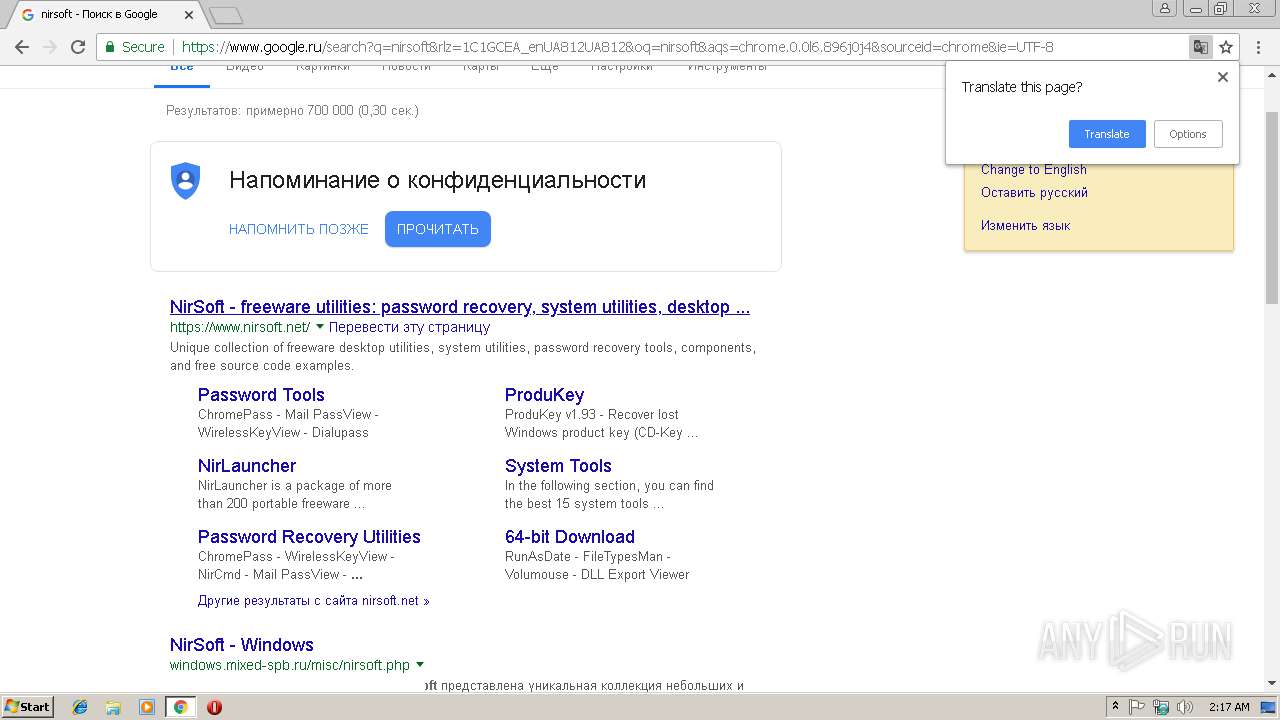Launch Internet Explorer from taskbar
This screenshot has height=720, width=1280.
pyautogui.click(x=80, y=707)
